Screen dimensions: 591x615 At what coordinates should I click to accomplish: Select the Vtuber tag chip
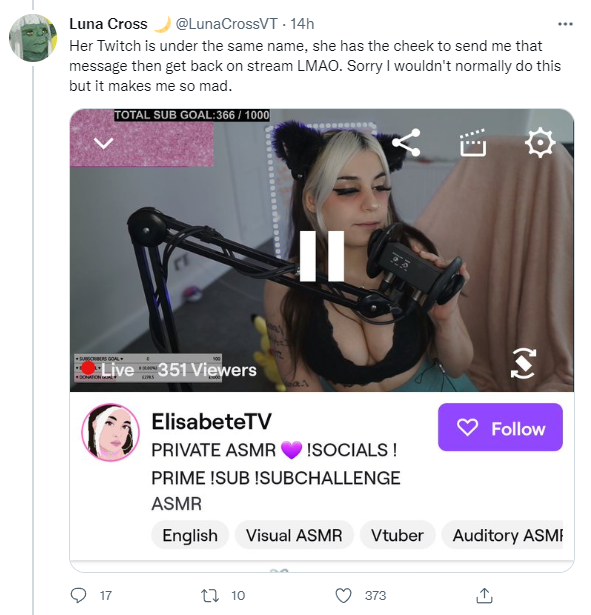[x=397, y=535]
